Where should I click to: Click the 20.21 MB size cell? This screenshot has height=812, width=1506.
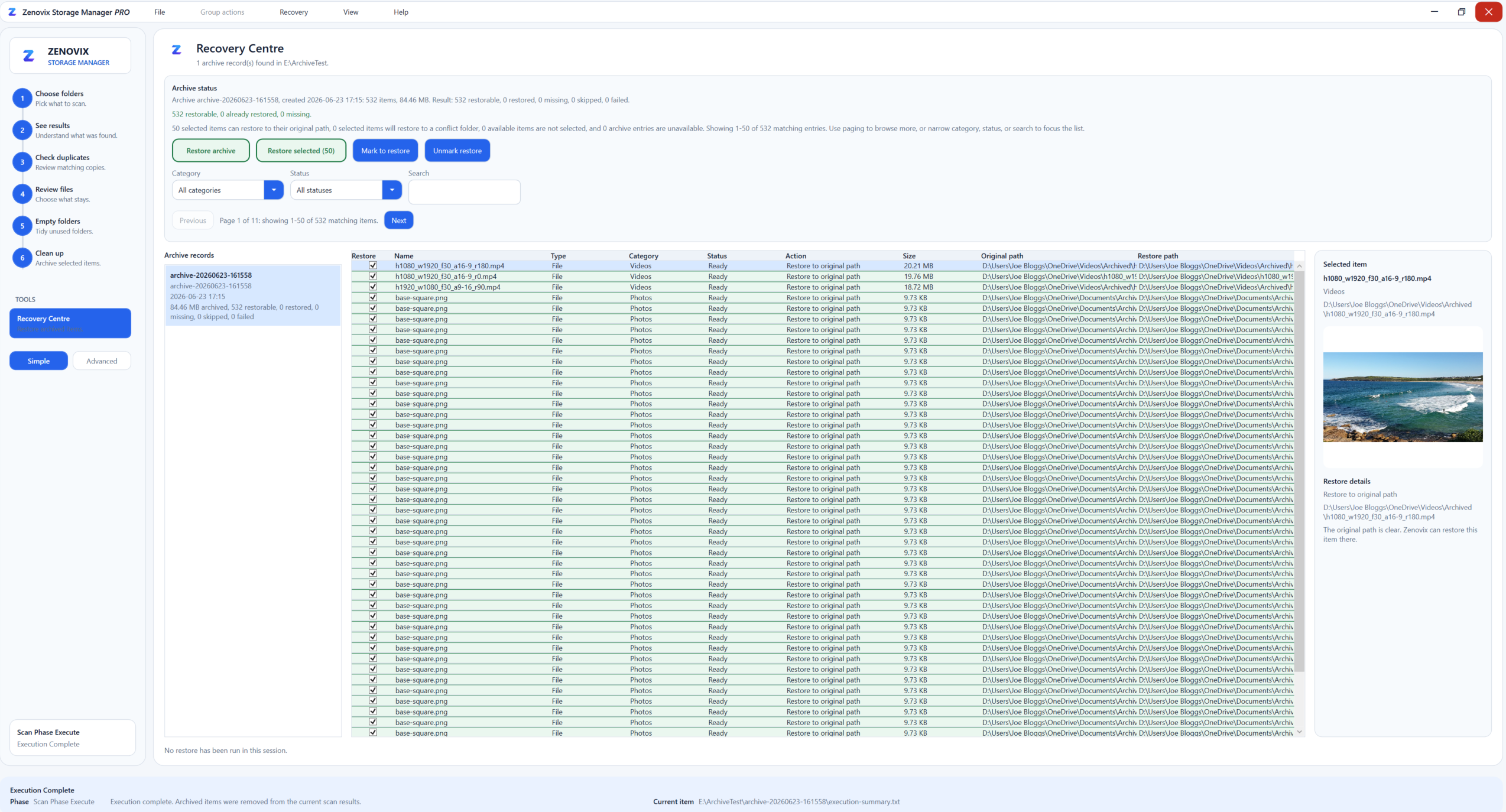[x=918, y=265]
